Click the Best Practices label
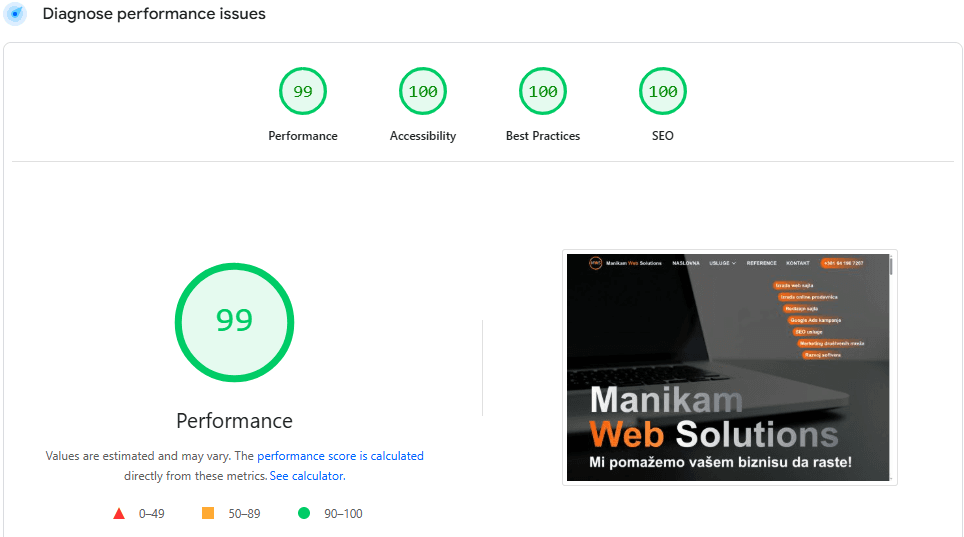This screenshot has width=964, height=537. (x=543, y=136)
